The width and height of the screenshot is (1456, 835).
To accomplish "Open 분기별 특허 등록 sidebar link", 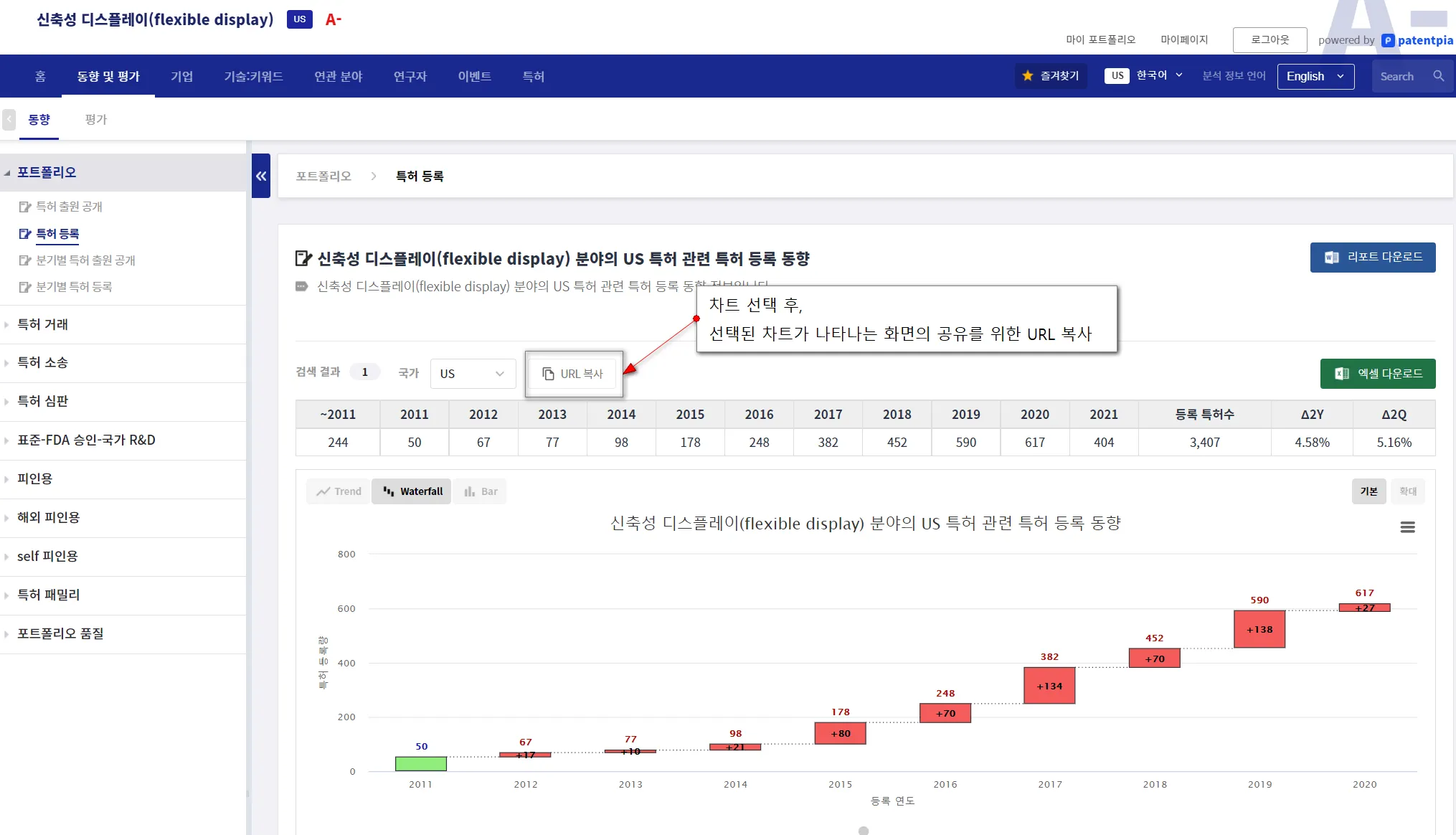I will pyautogui.click(x=74, y=287).
